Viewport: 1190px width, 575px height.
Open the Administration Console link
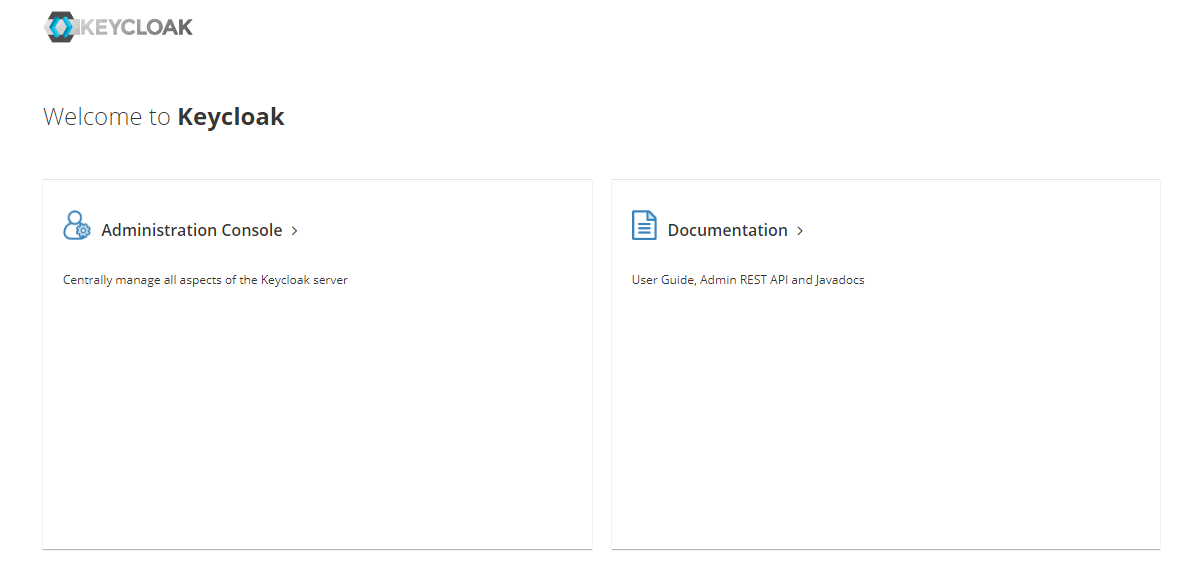point(191,230)
